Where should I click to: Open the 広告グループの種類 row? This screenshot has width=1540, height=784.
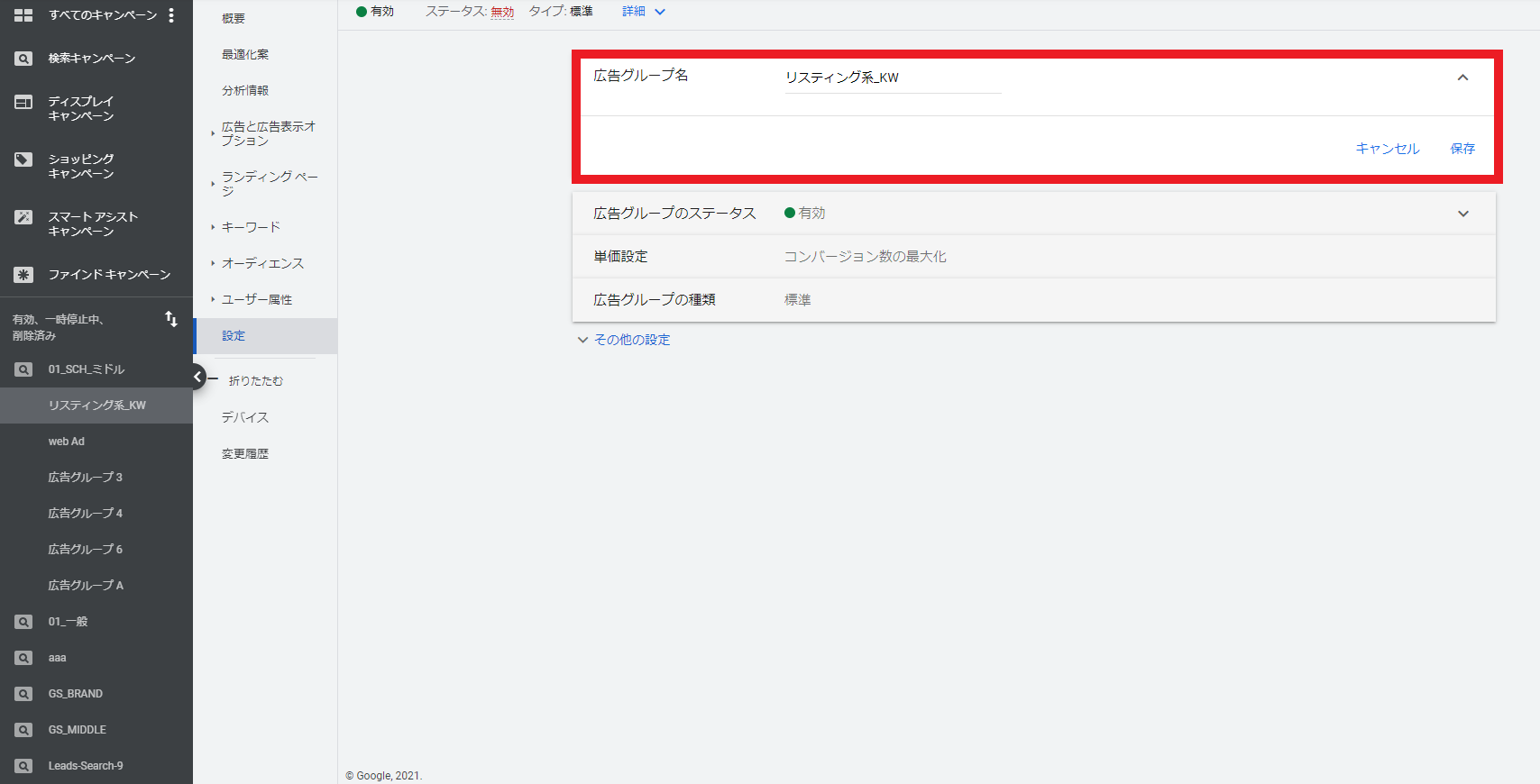coord(1033,300)
